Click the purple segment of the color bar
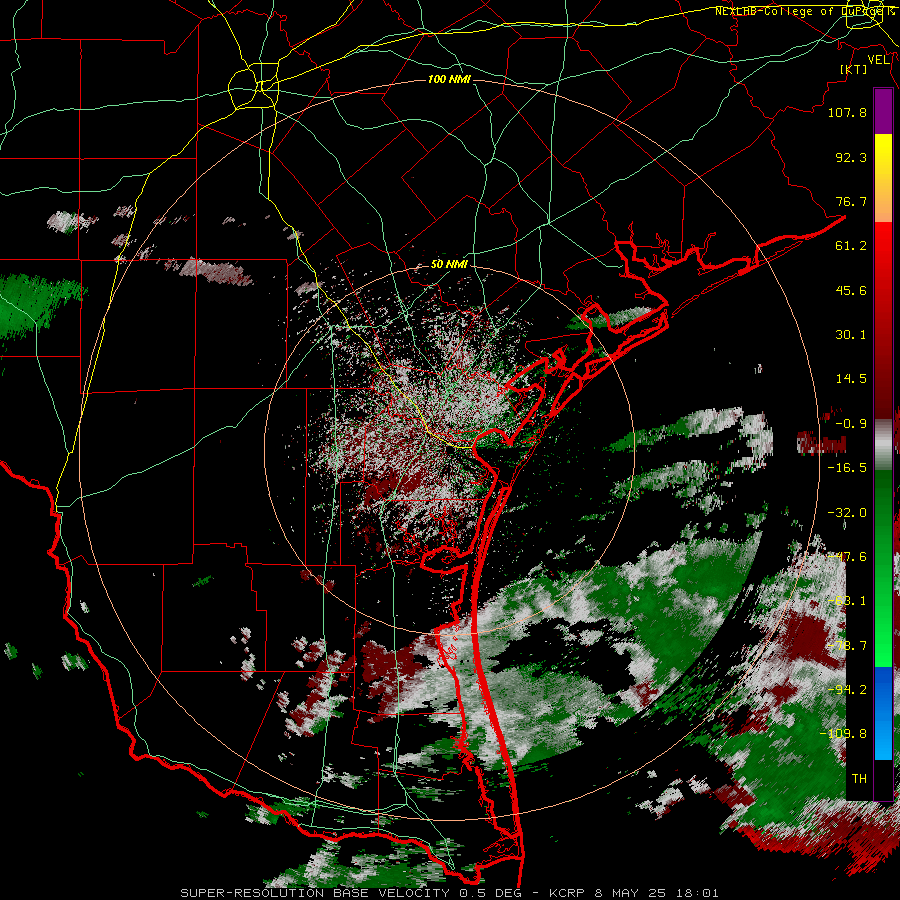The image size is (900, 900). click(x=883, y=112)
